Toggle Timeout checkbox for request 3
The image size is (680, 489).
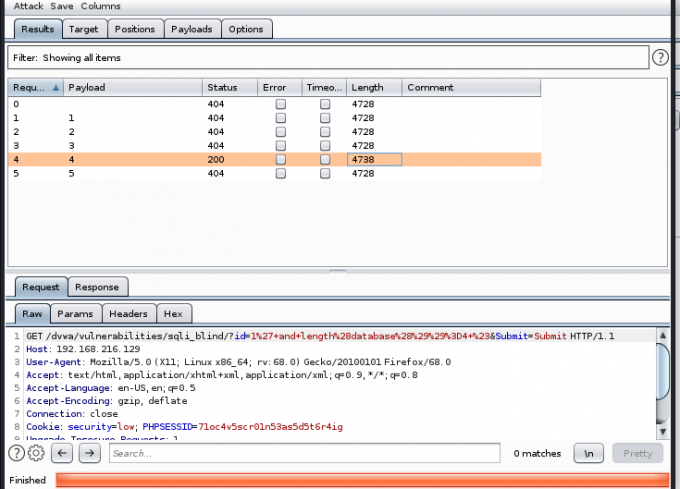click(325, 146)
